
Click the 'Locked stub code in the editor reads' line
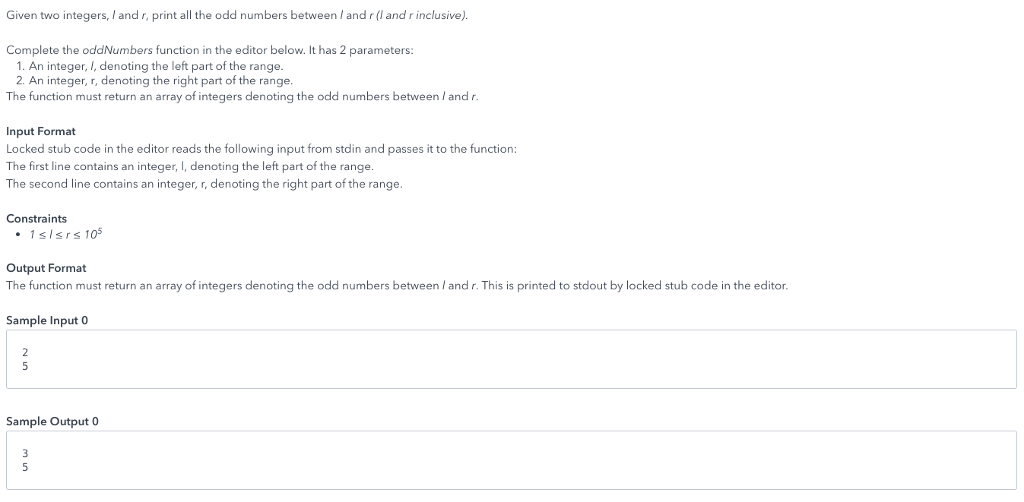pos(260,148)
